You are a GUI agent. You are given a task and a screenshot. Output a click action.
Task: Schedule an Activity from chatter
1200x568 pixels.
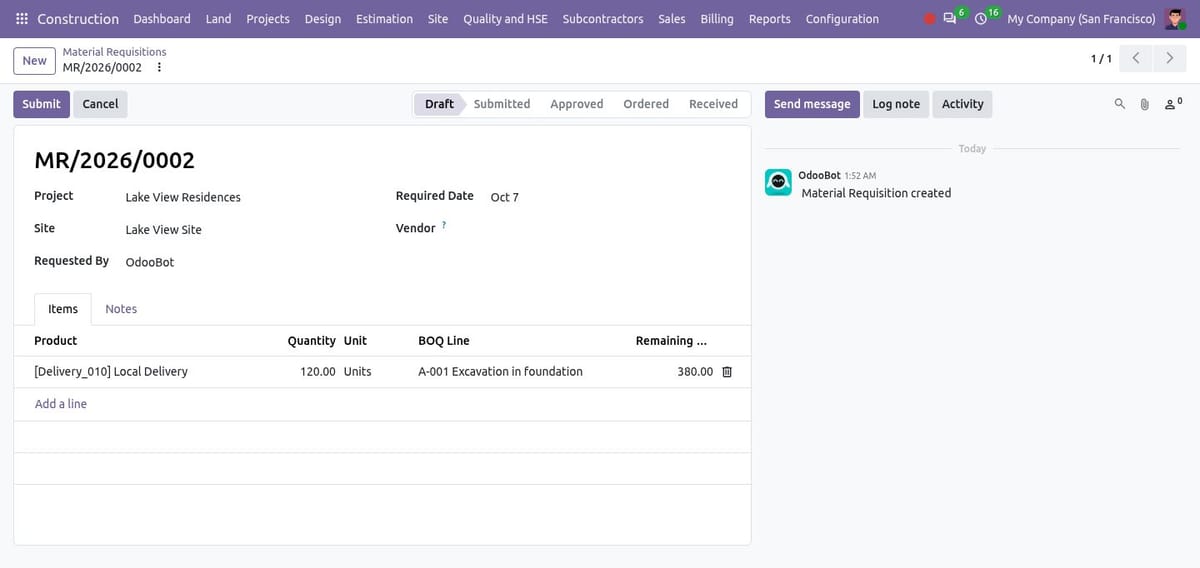coord(963,104)
